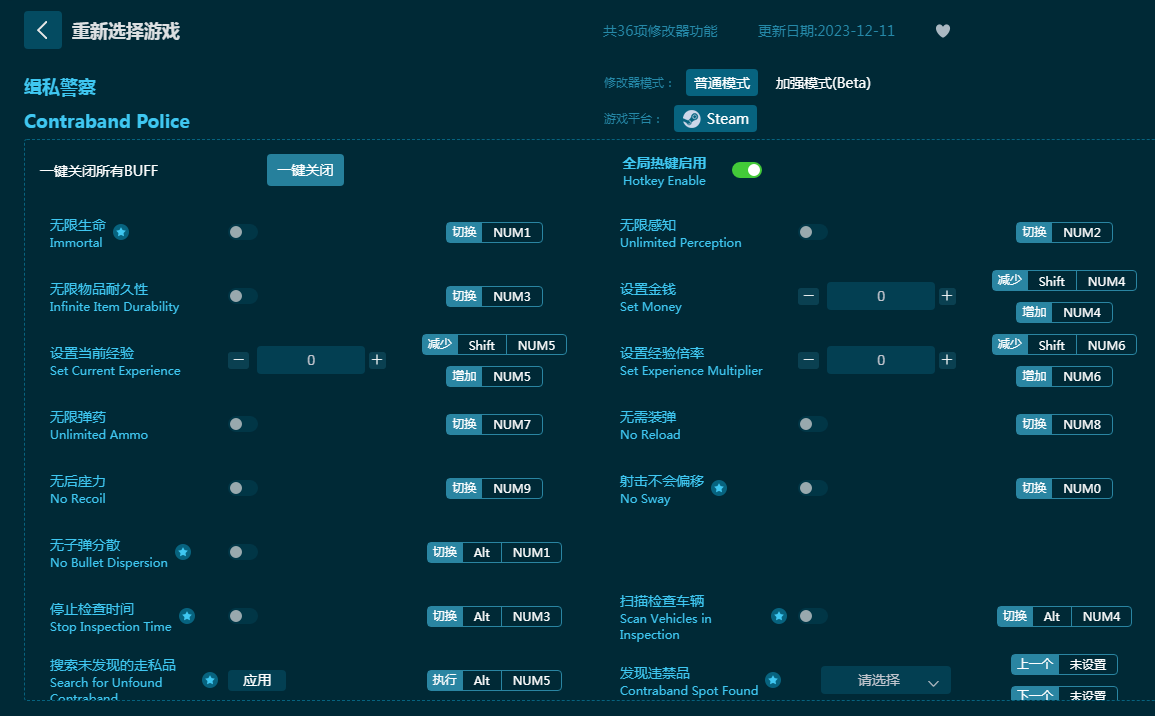Click the heart favorite icon
The height and width of the screenshot is (716, 1155).
point(943,31)
